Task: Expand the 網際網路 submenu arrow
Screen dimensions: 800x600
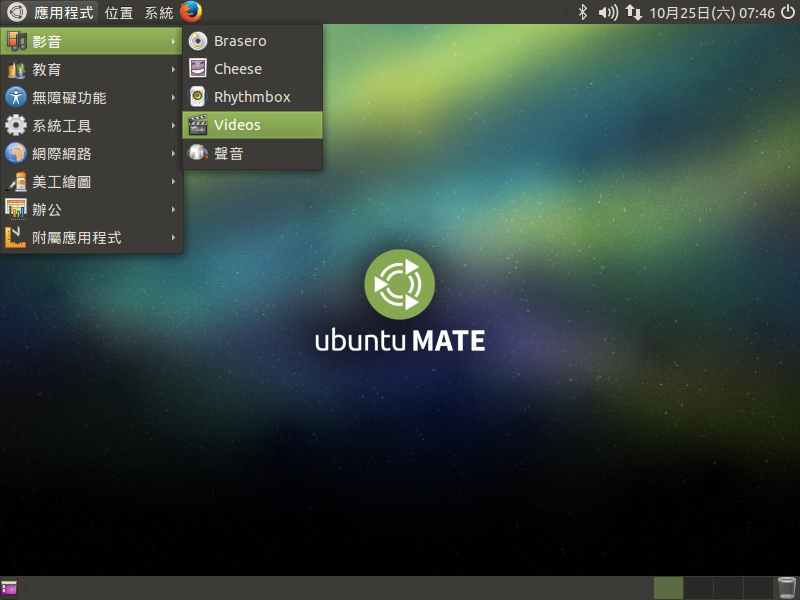Action: point(173,154)
